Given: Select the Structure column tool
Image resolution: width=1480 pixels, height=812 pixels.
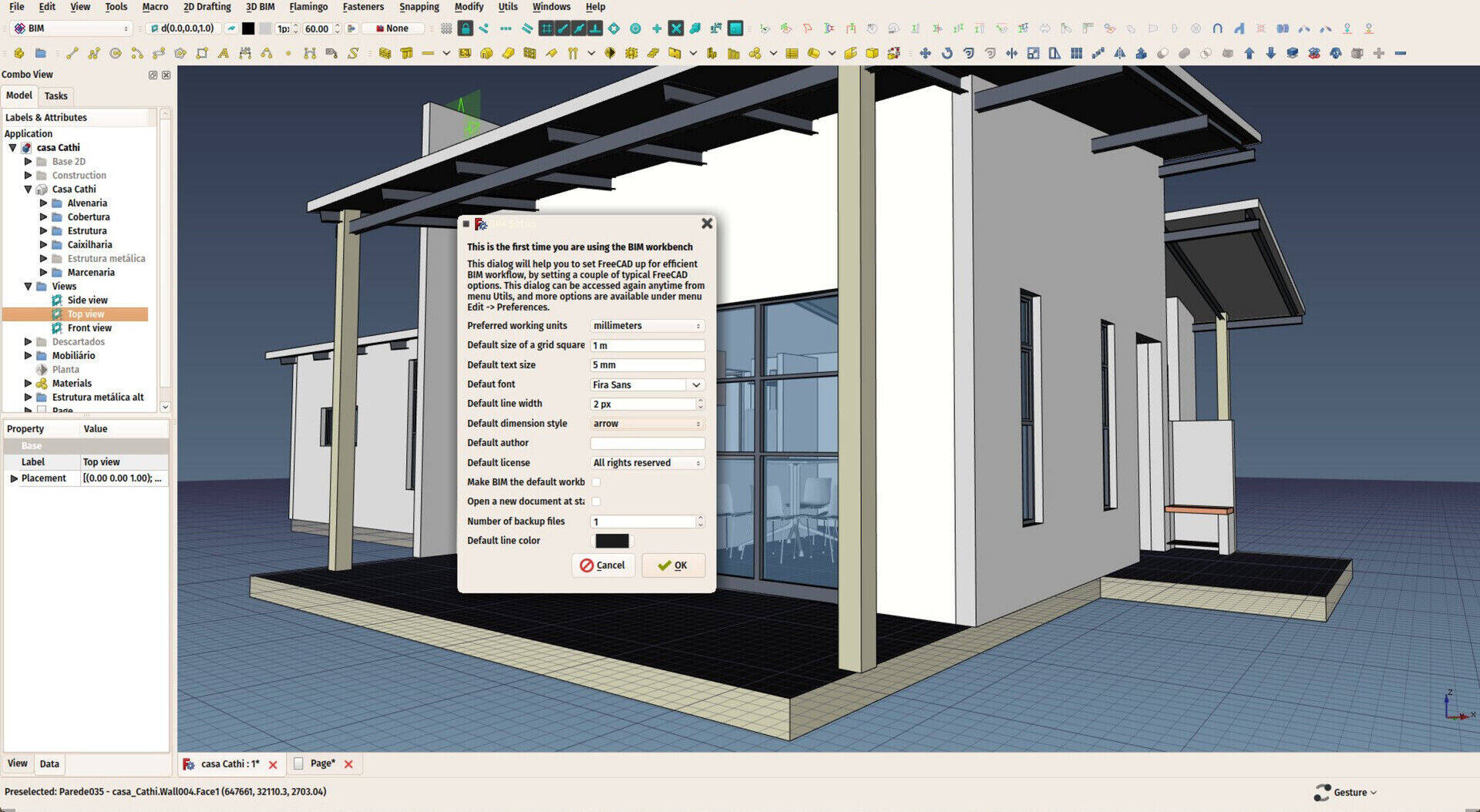Looking at the screenshot, I should pyautogui.click(x=406, y=53).
